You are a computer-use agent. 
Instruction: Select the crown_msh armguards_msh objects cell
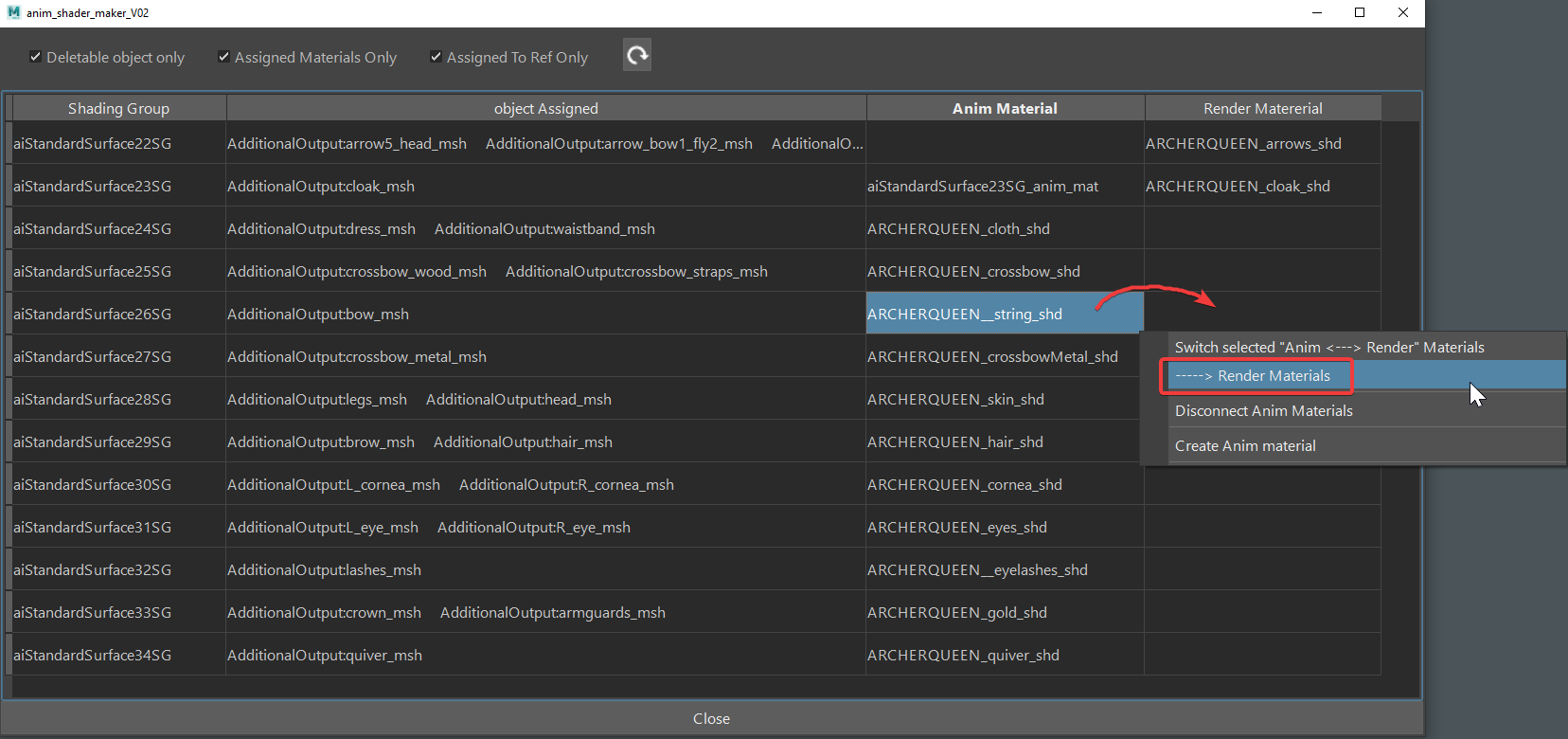point(546,612)
